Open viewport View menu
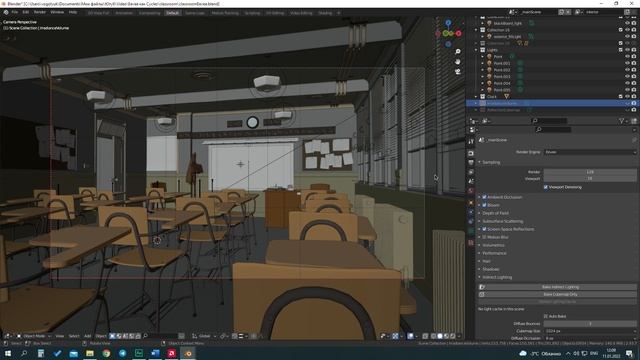Screen dimensions: 640x360 pyautogui.click(x=60, y=336)
